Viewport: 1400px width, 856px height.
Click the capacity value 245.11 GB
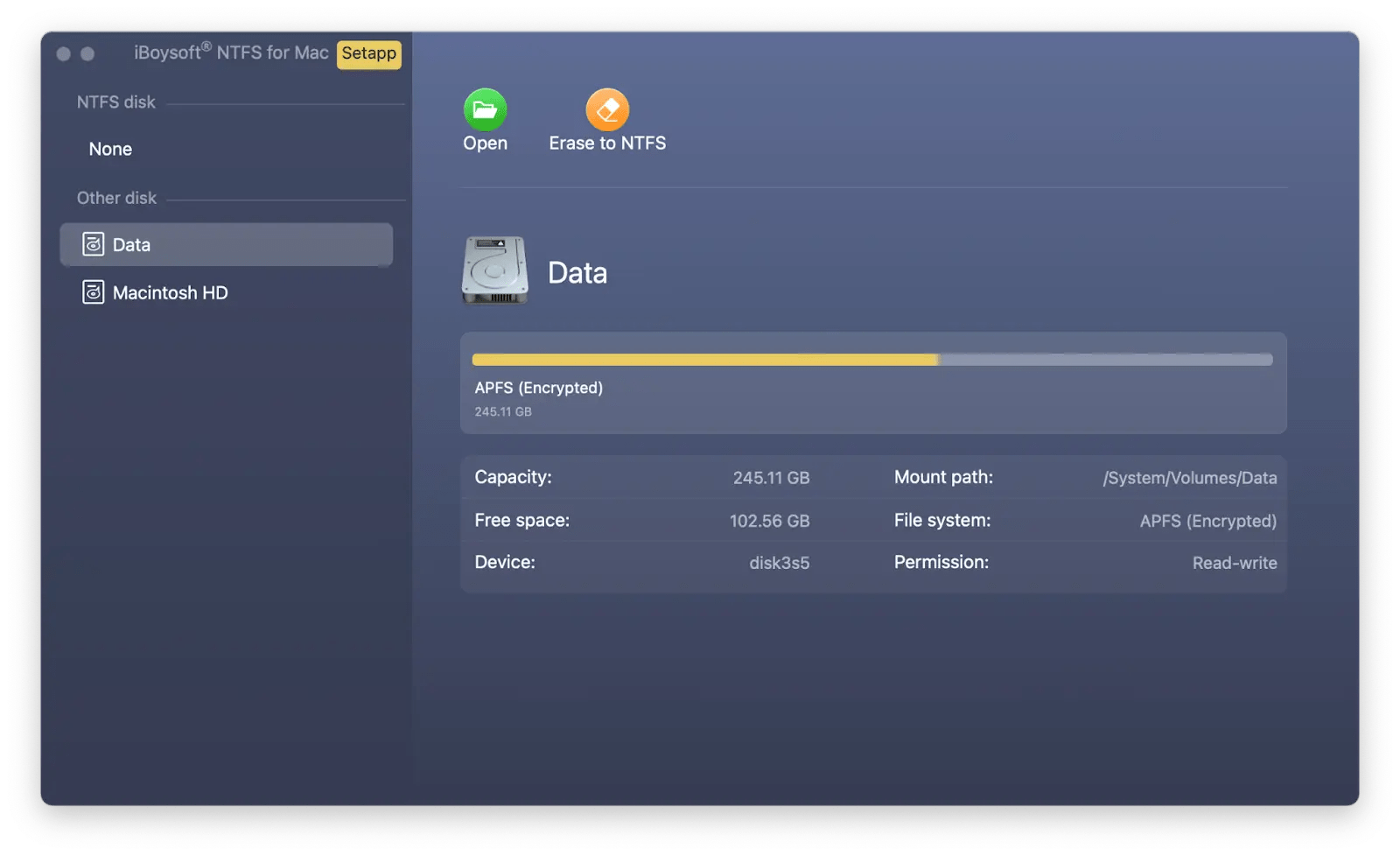coord(772,478)
